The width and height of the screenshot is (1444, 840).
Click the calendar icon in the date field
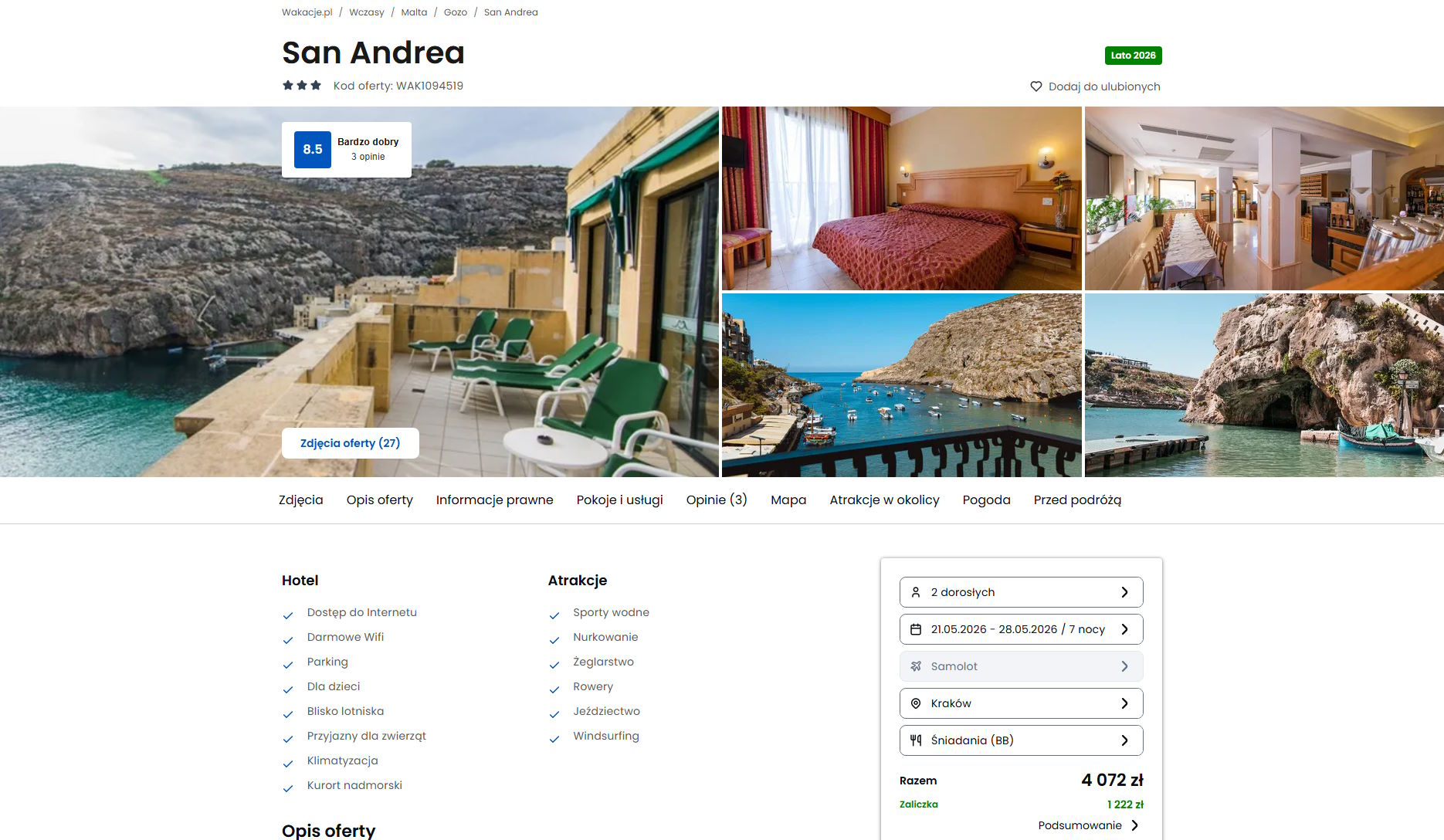(x=916, y=629)
